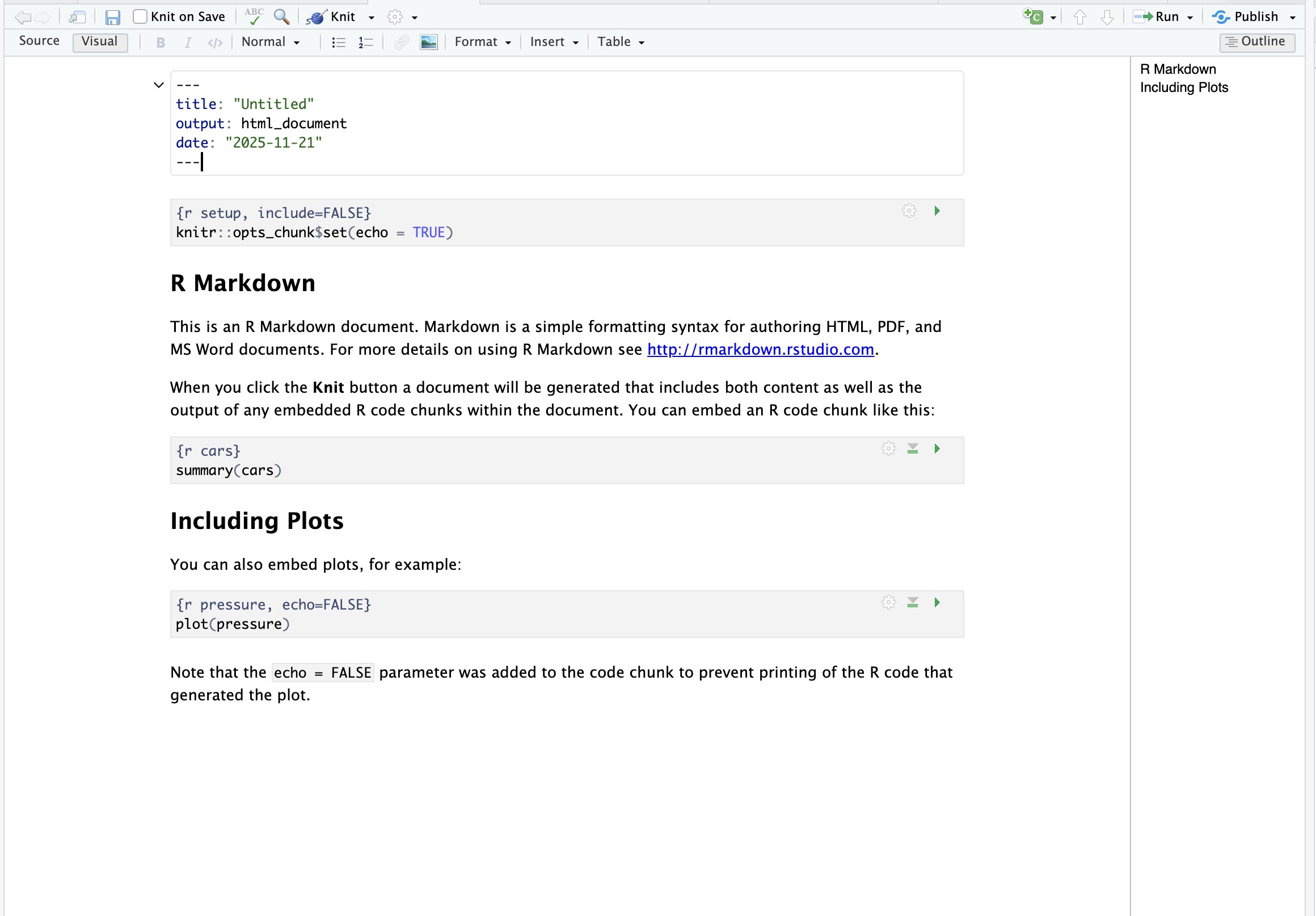Open the Format menu
This screenshot has height=916, width=1316.
[x=483, y=42]
